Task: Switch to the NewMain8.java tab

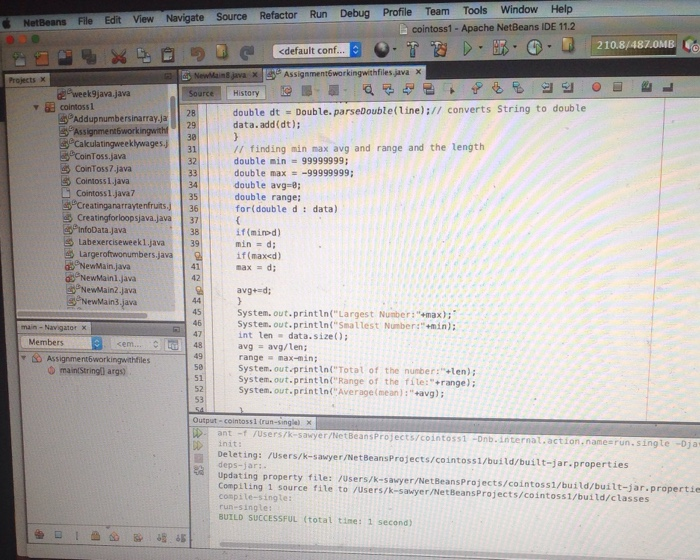Action: click(219, 75)
